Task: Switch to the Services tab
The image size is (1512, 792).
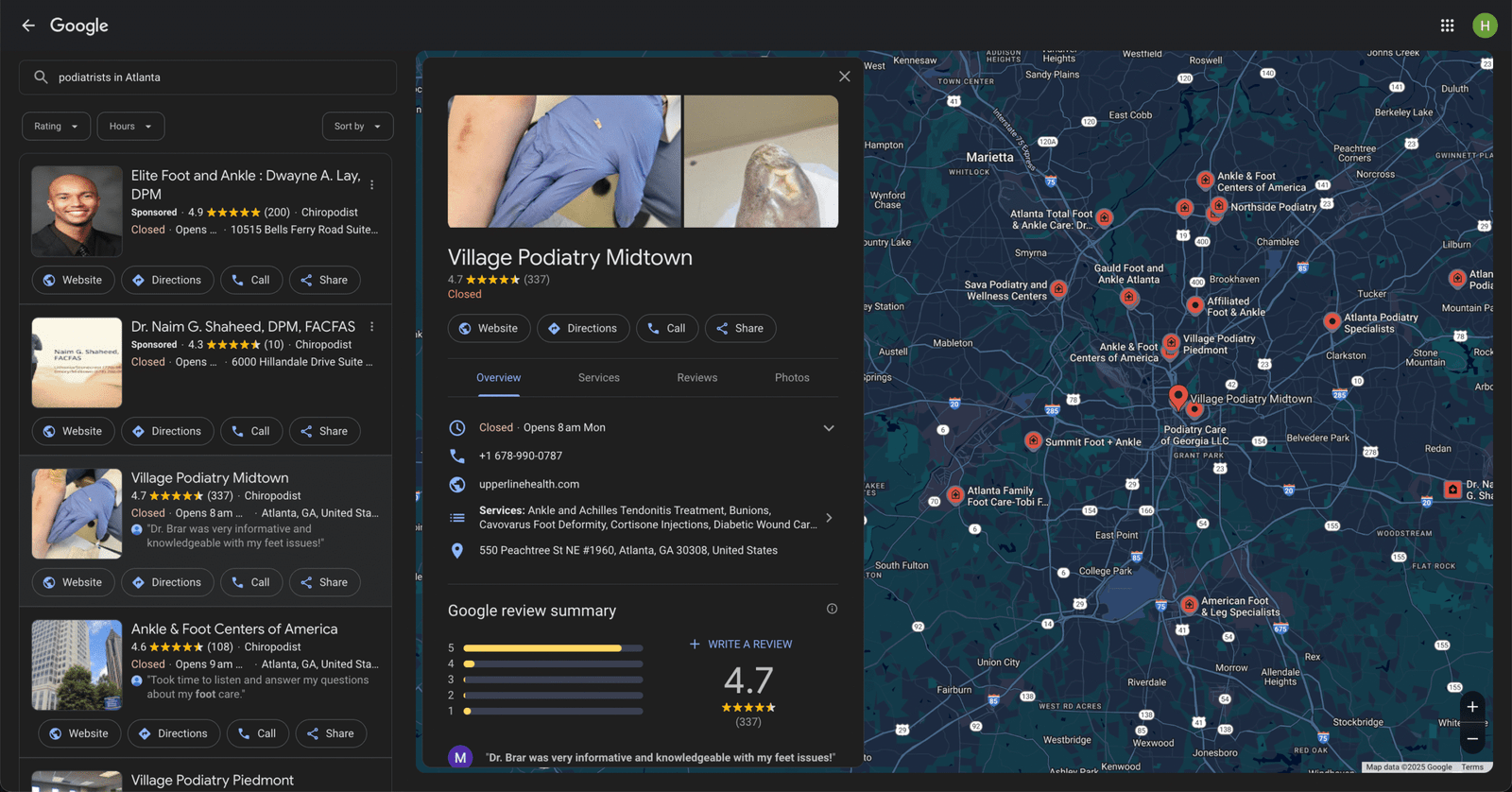Action: [599, 377]
